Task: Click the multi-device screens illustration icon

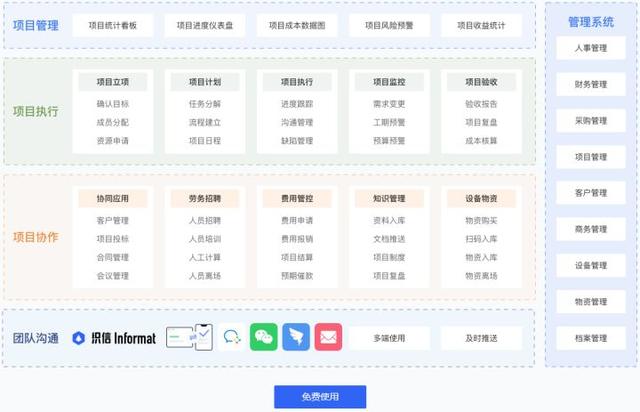Action: click(x=189, y=337)
